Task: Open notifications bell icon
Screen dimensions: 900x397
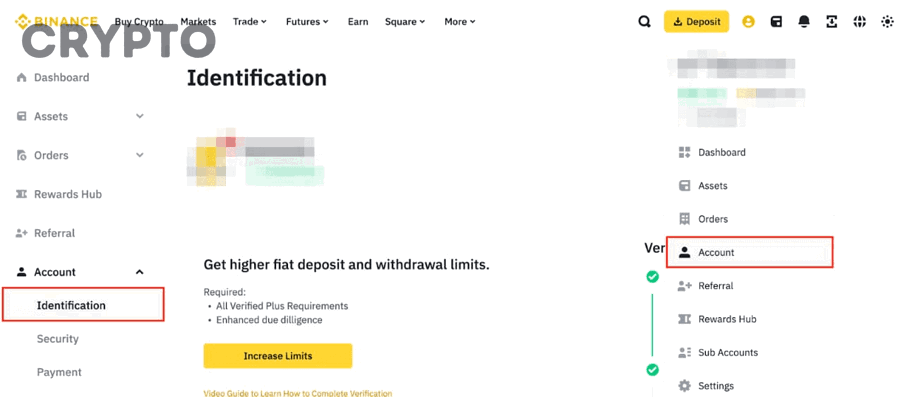Action: (804, 22)
